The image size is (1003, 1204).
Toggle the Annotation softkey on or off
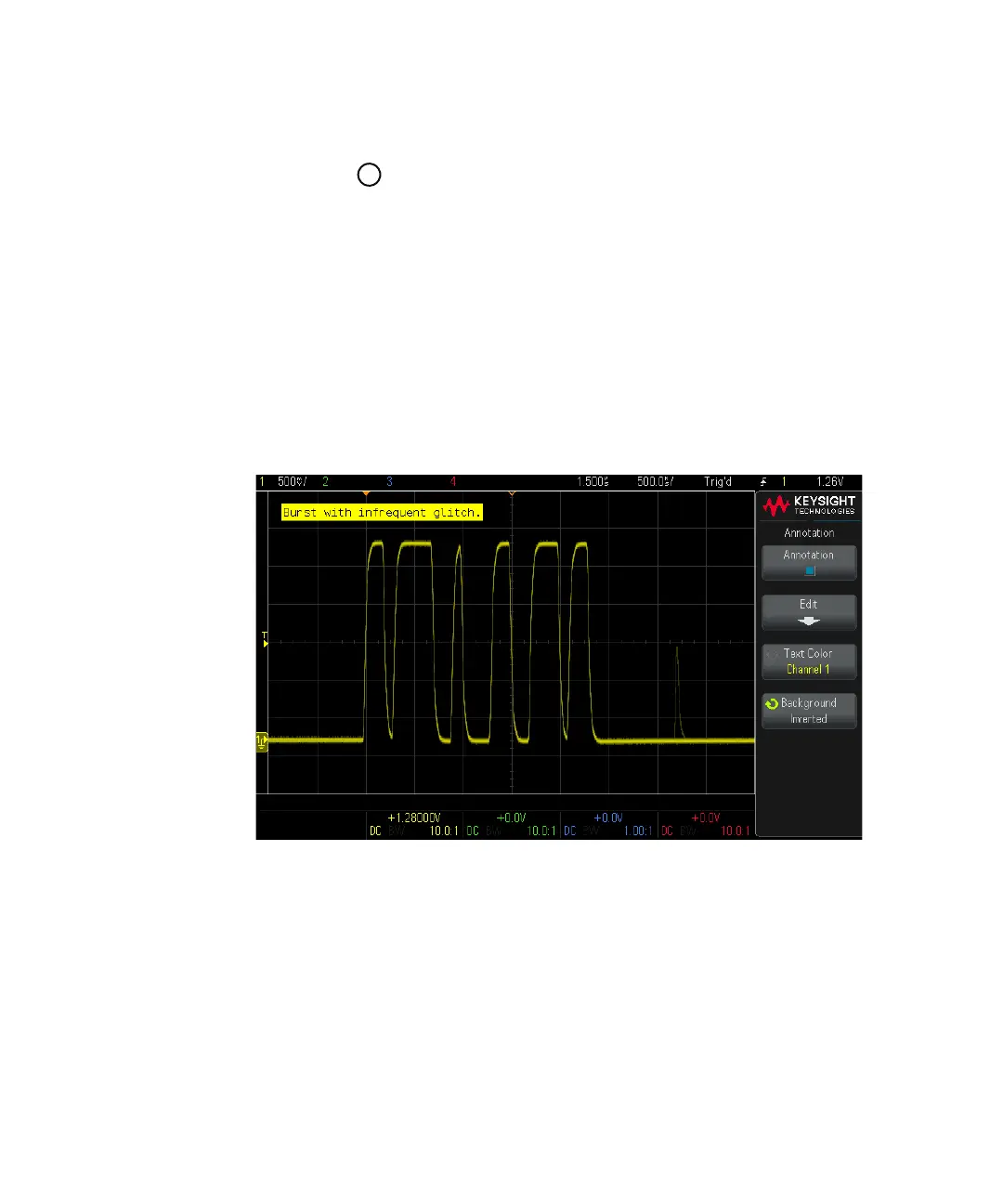tap(809, 563)
